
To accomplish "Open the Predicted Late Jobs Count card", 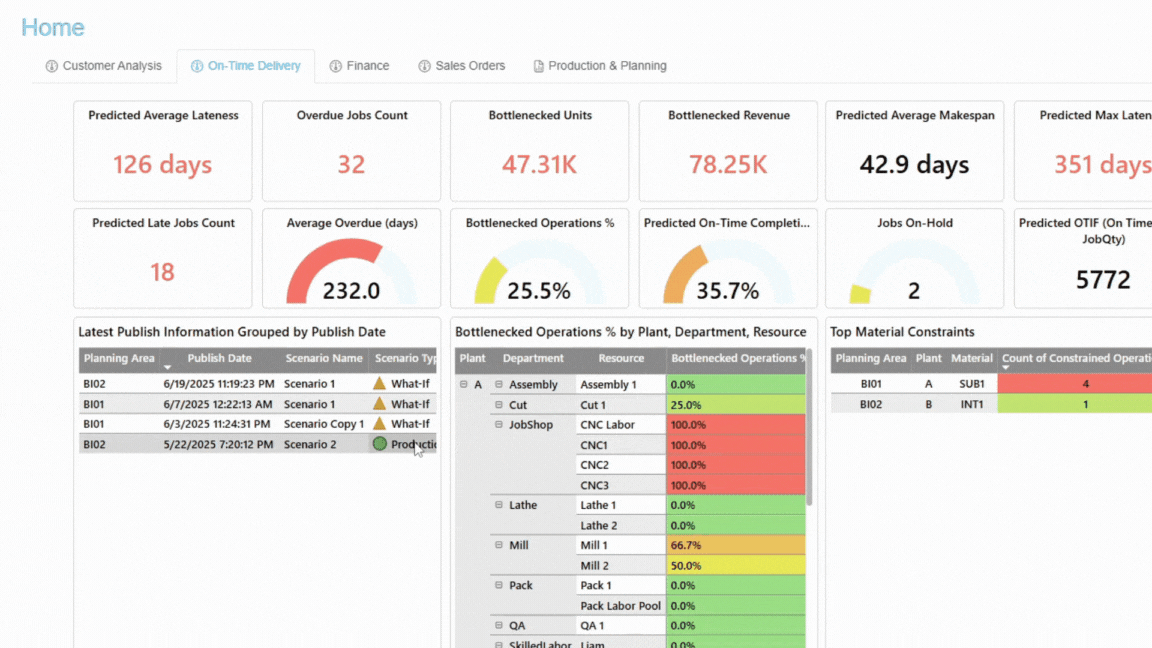I will point(162,258).
